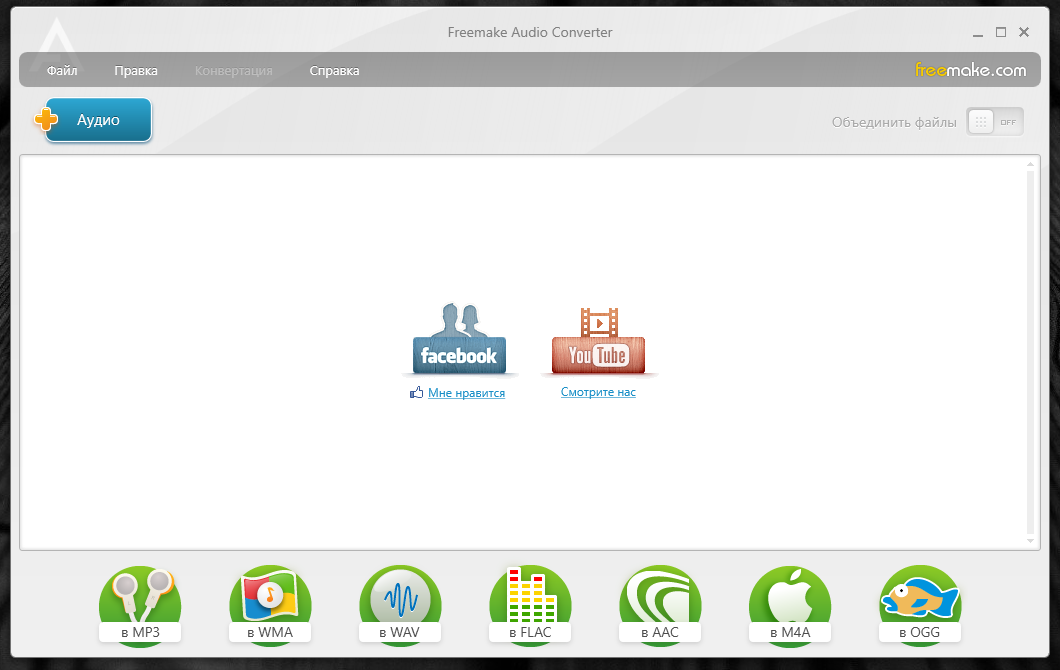Viewport: 1060px width, 670px height.
Task: Convert to OGG using the fish icon
Action: tap(920, 606)
